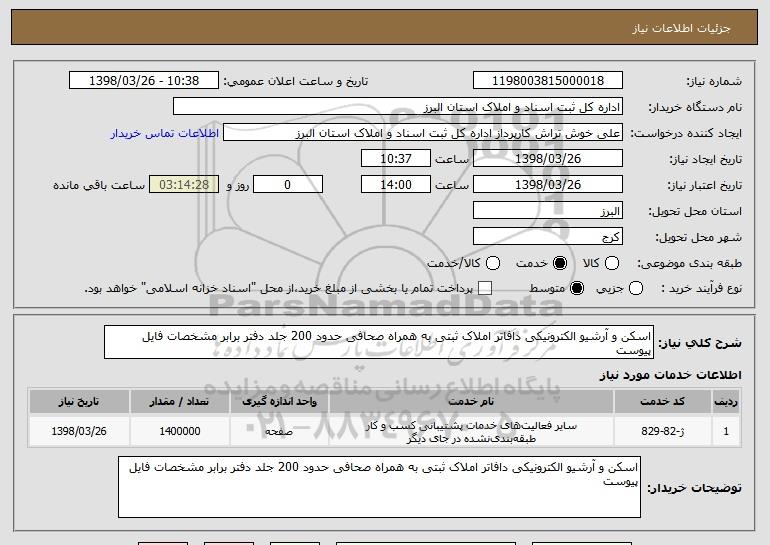Click the public announcement date field 1398/03/26 - 10:38
This screenshot has height=545, width=770.
144,81
